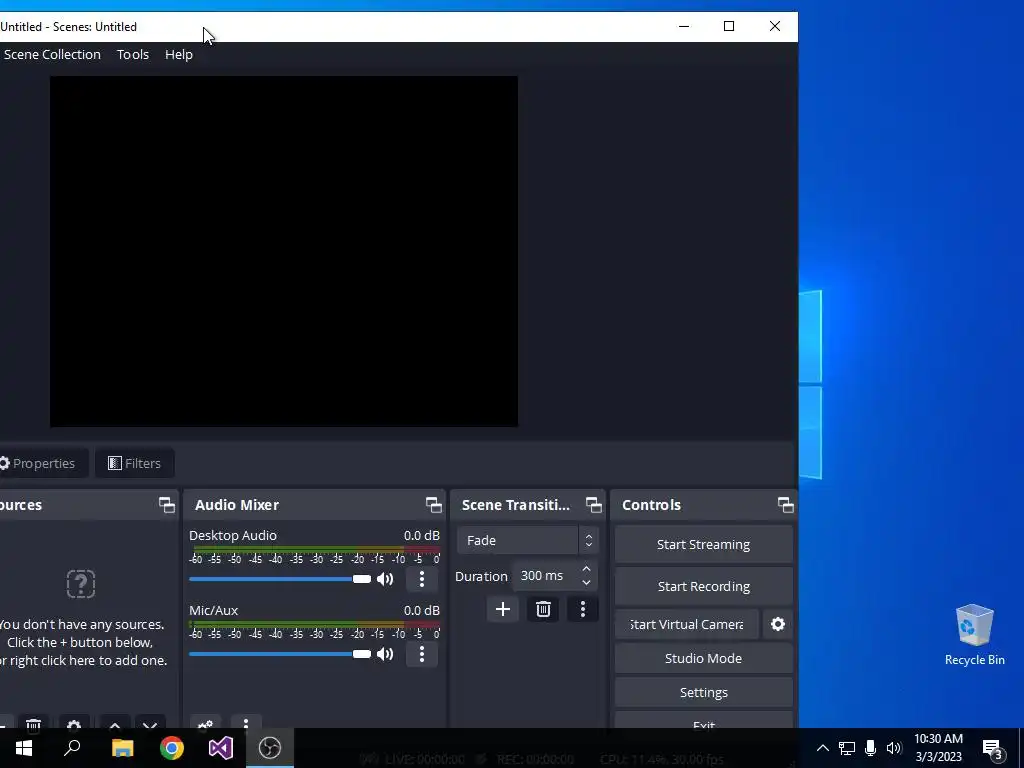The width and height of the screenshot is (1024, 768).
Task: Show hidden system tray icons
Action: pos(823,748)
